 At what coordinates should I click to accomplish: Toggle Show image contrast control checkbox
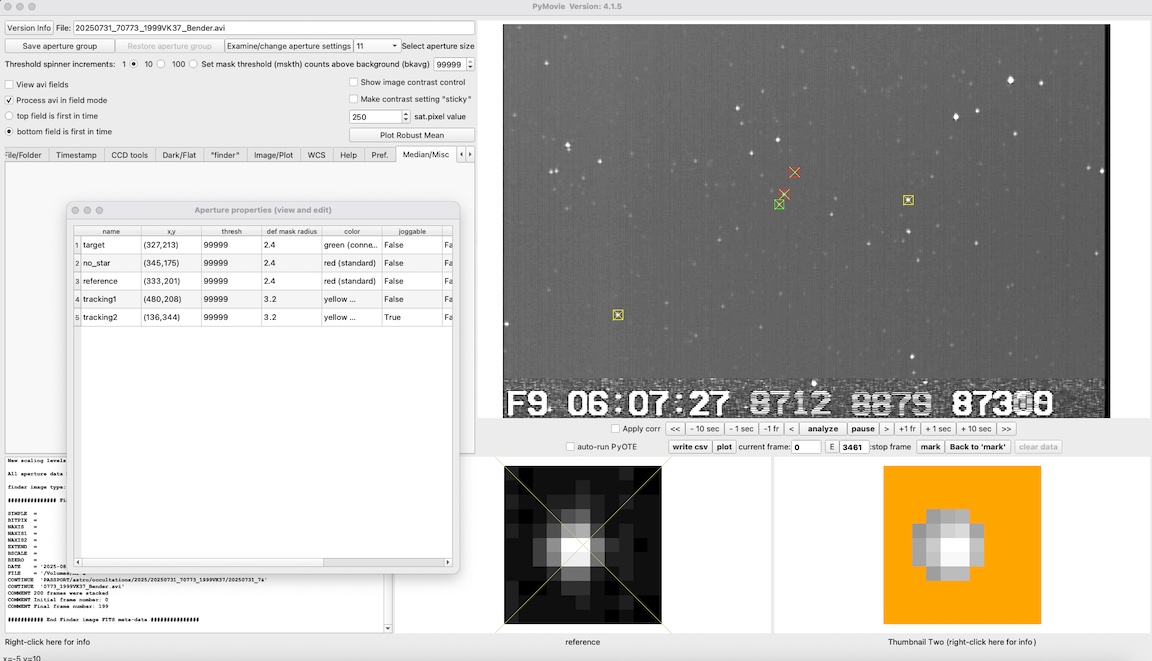coord(354,83)
